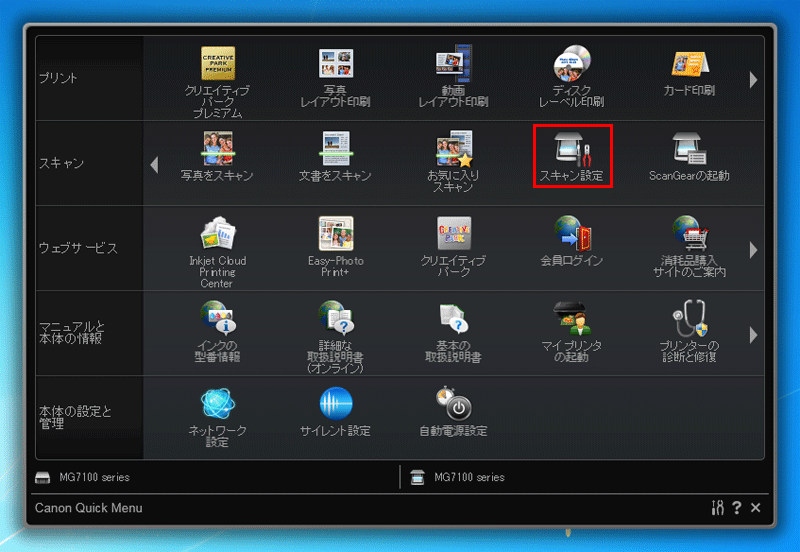Launch ScanGearの起動
The width and height of the screenshot is (800, 552).
[x=689, y=156]
